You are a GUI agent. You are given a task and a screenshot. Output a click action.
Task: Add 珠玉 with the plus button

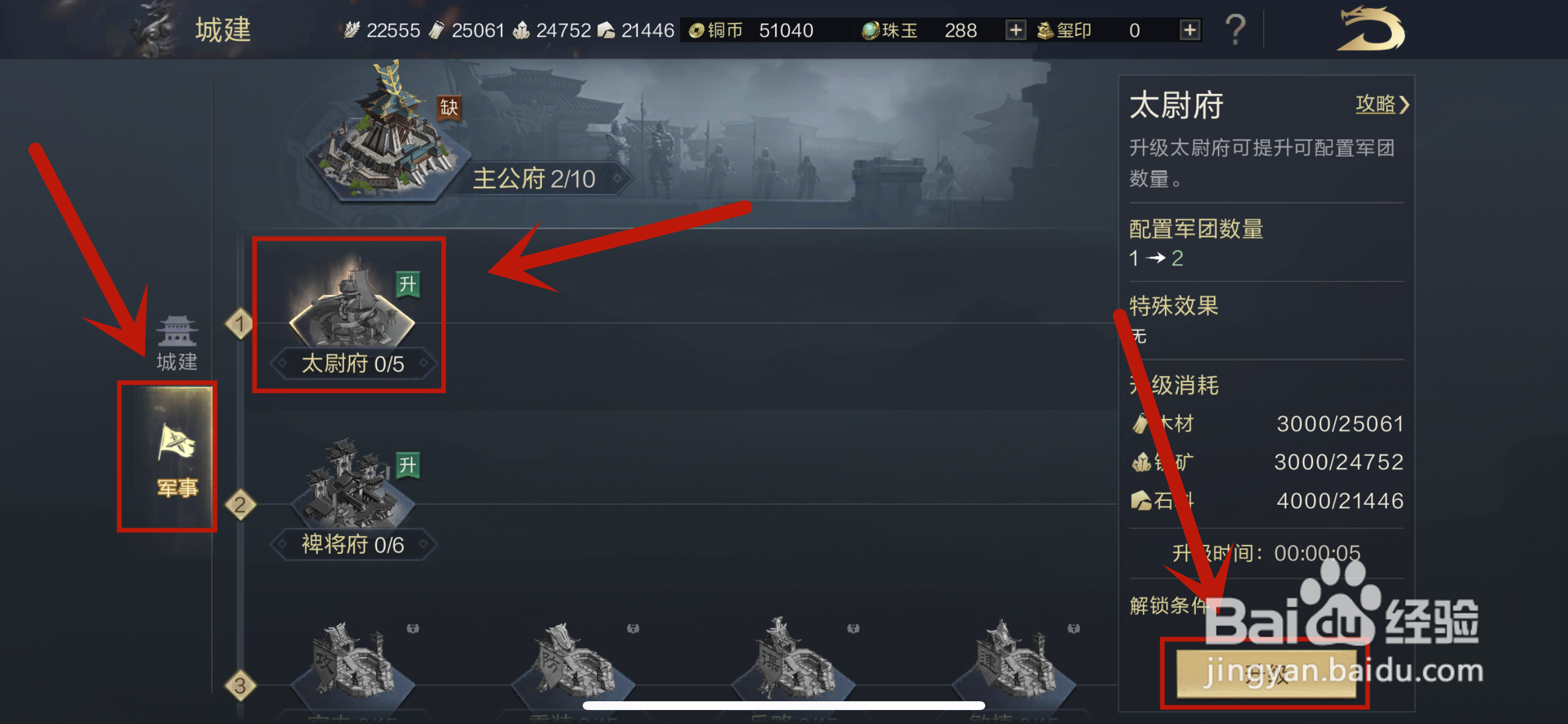coord(1016,30)
